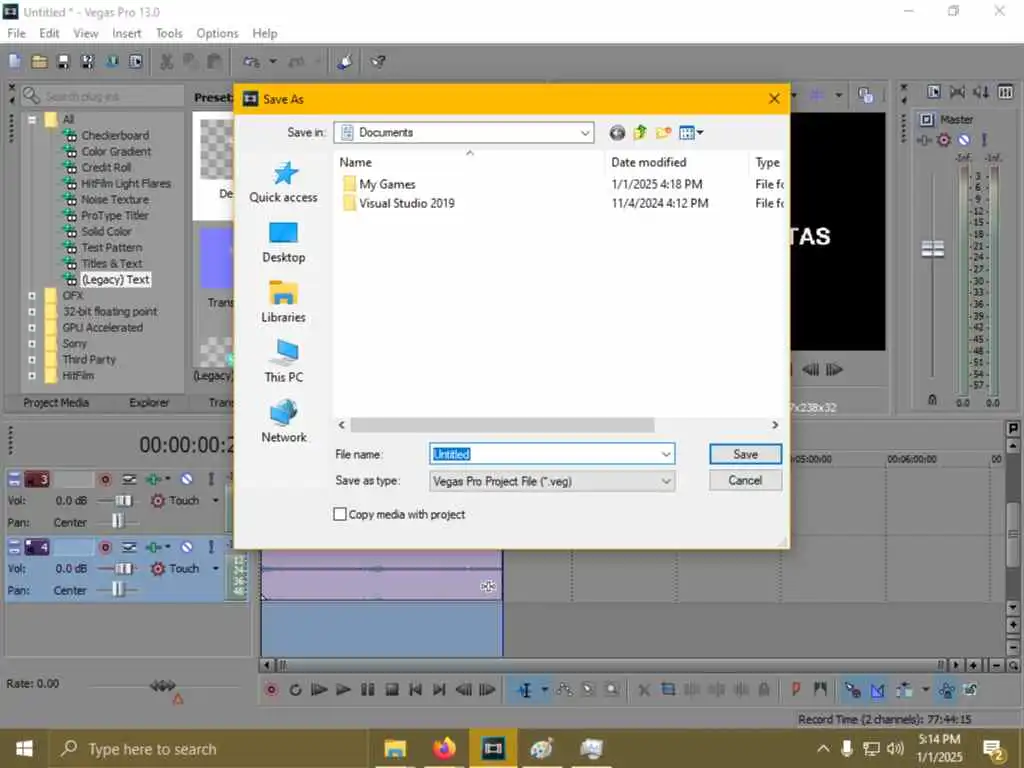
Task: Open Quick access location in Save As sidebar
Action: (283, 183)
